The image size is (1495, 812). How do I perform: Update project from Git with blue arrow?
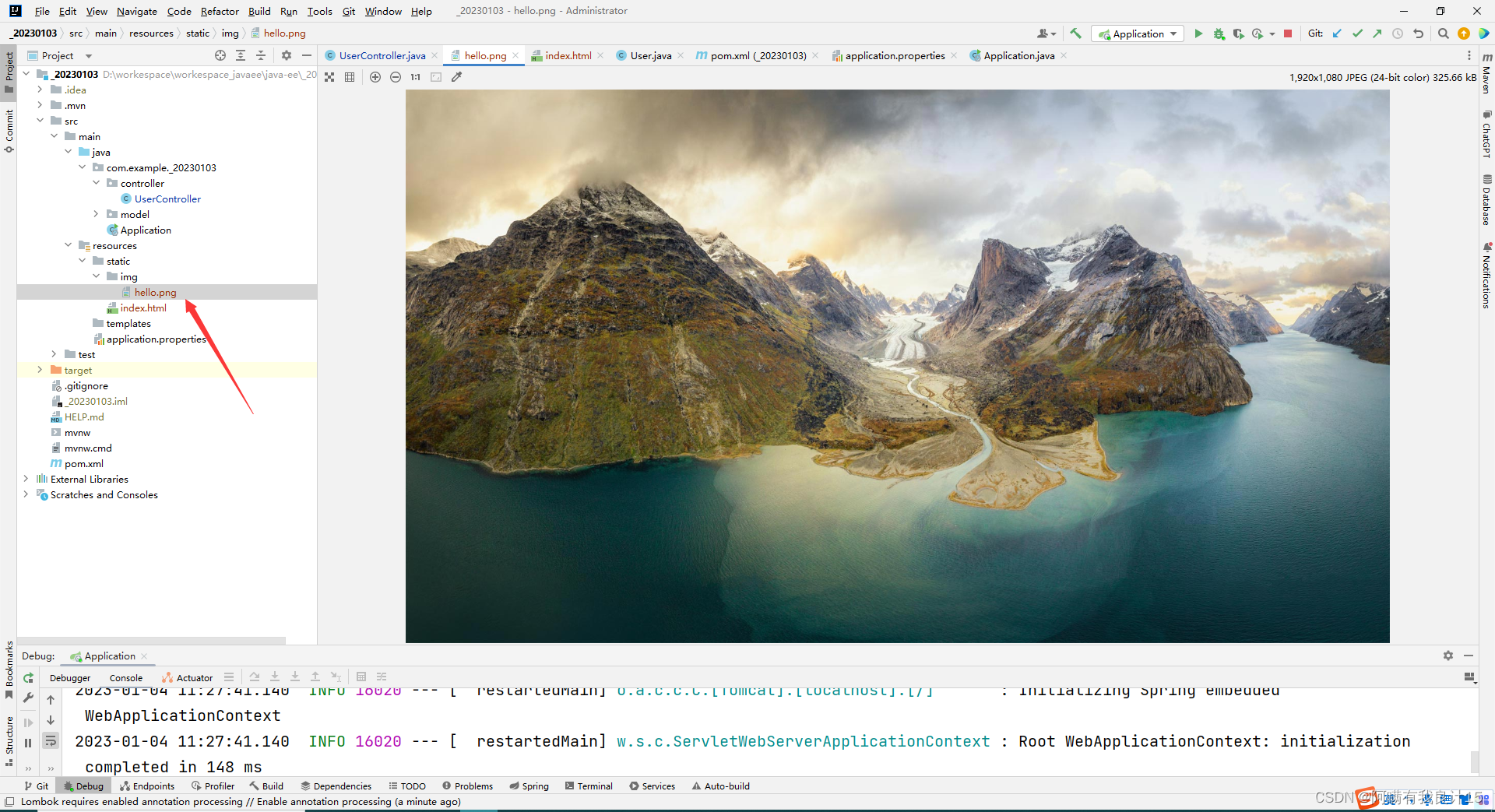(1337, 33)
